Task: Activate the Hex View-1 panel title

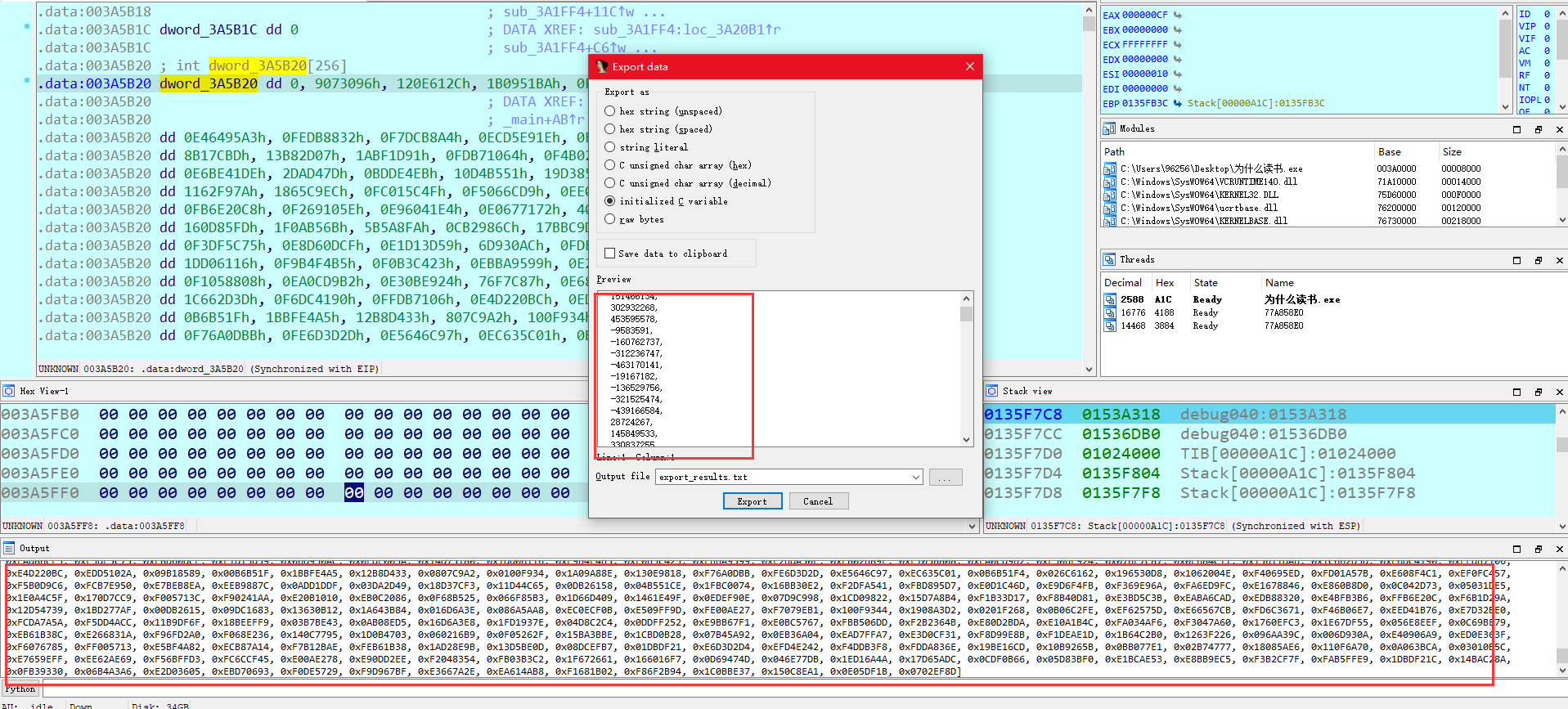Action: tap(44, 391)
